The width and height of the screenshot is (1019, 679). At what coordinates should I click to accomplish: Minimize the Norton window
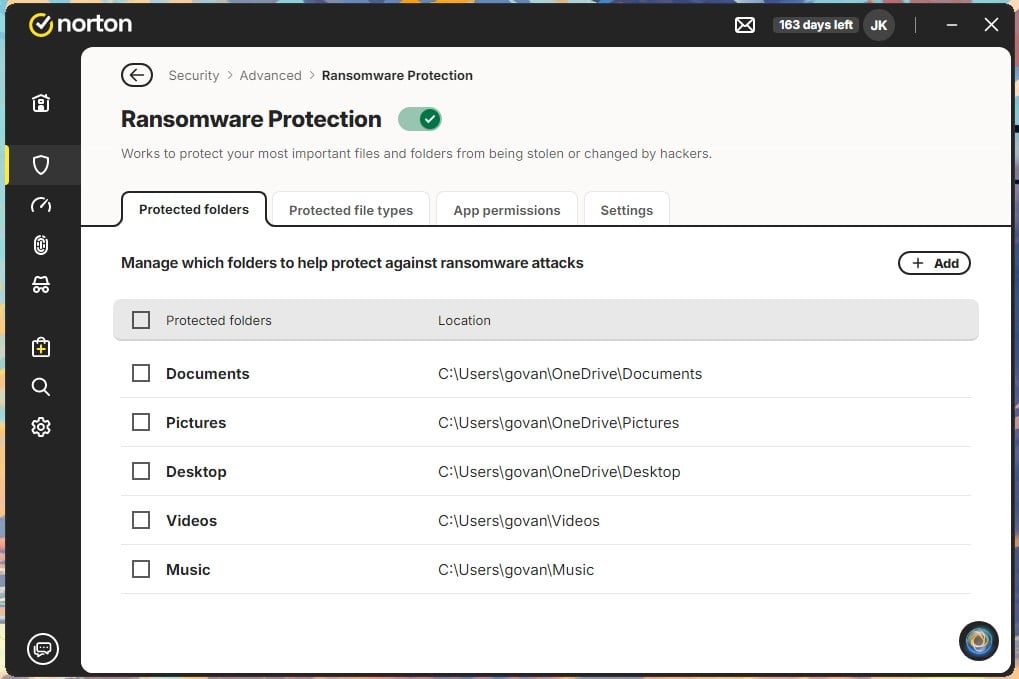point(951,25)
